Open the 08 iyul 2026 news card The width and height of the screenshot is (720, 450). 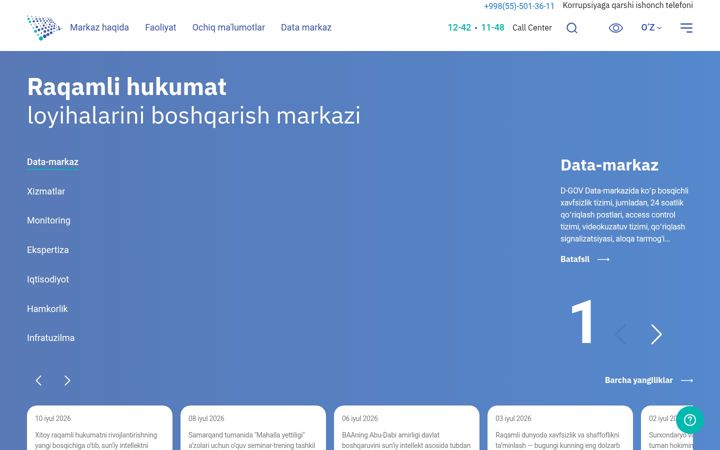[253, 428]
